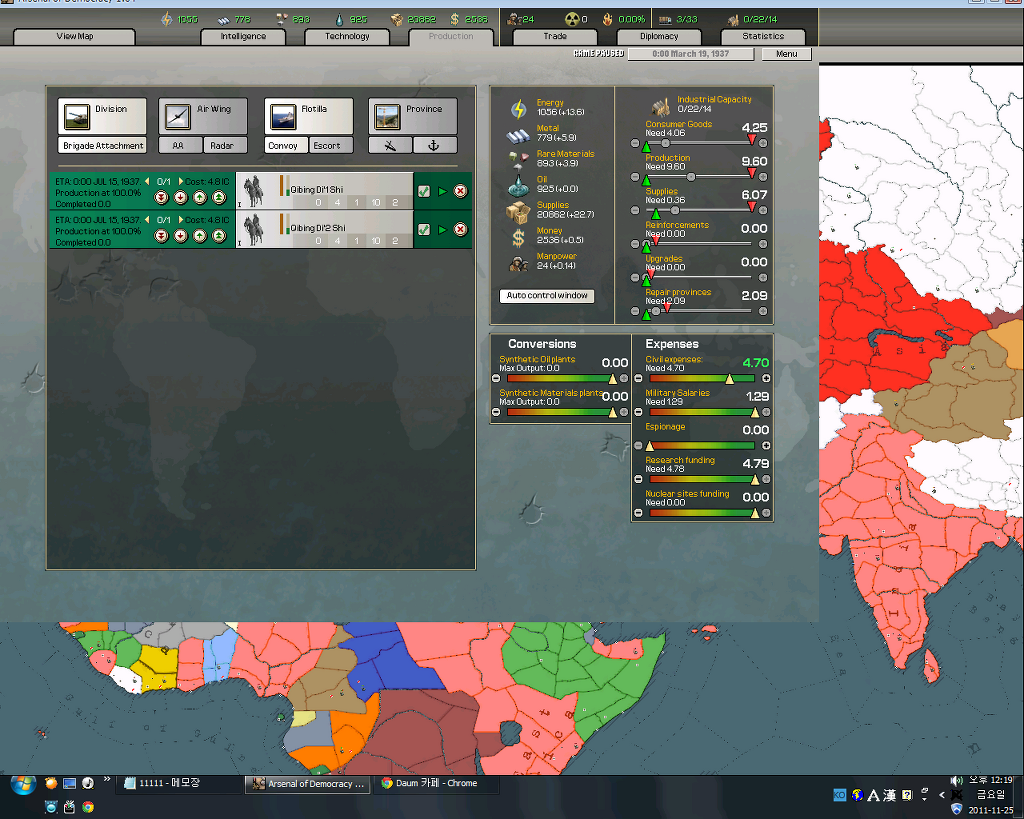The height and width of the screenshot is (819, 1024).
Task: Open the Trade tab
Action: pos(555,37)
